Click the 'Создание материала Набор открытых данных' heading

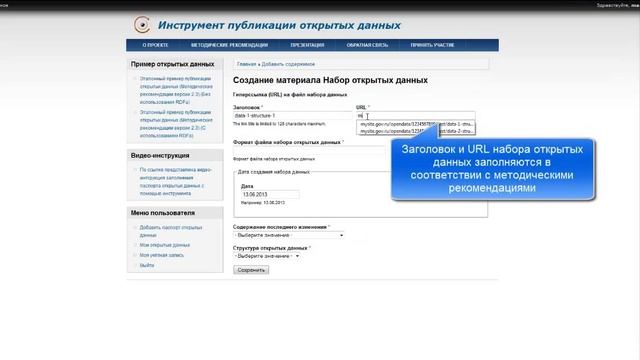point(330,80)
